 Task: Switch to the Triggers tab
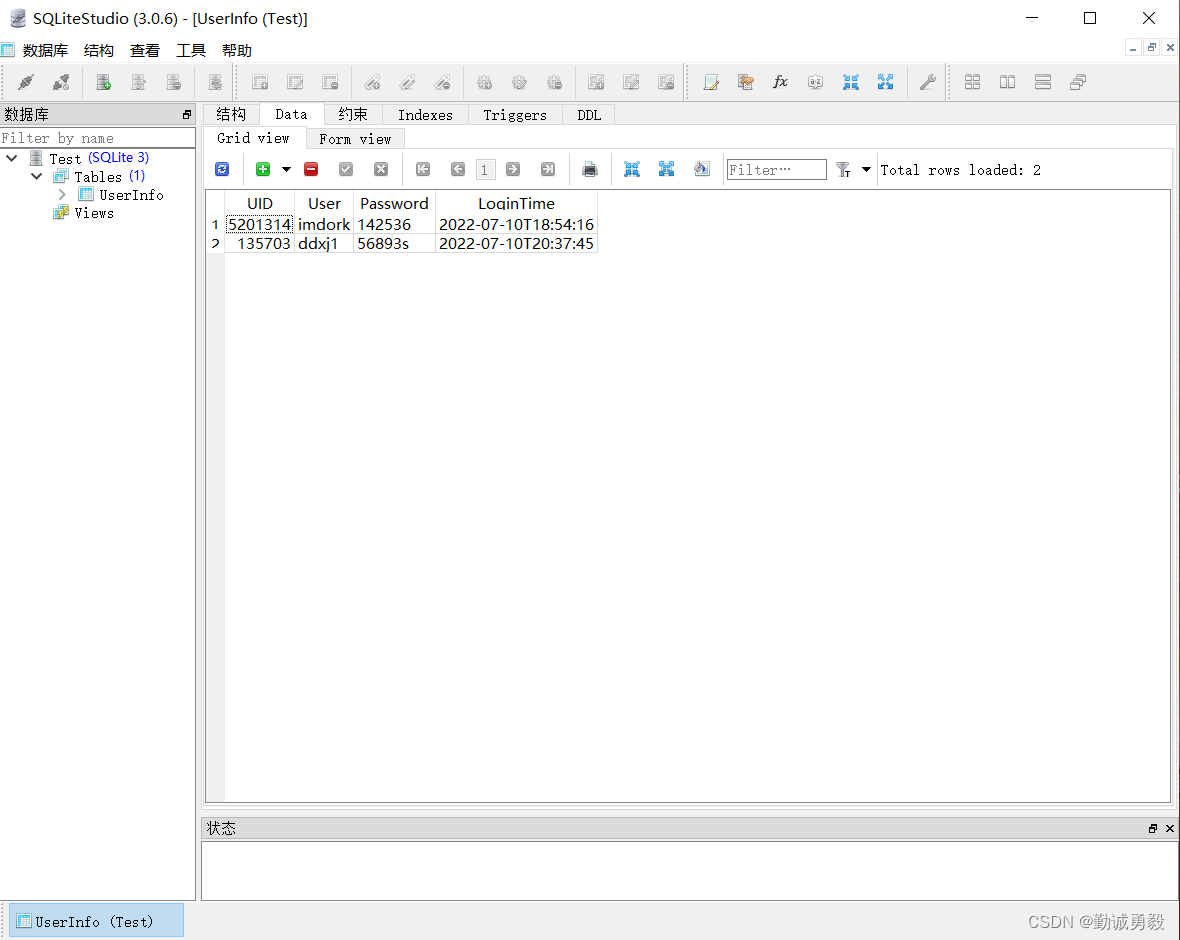[515, 114]
